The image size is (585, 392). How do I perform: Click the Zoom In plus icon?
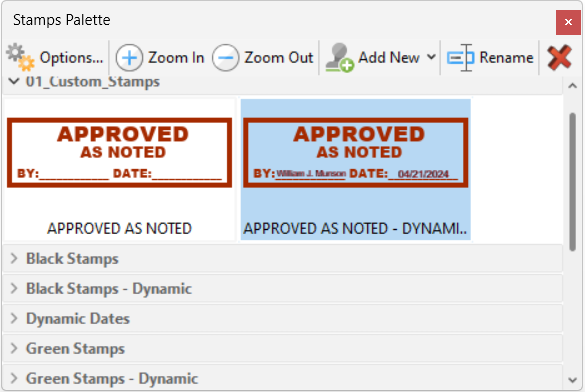tap(129, 58)
